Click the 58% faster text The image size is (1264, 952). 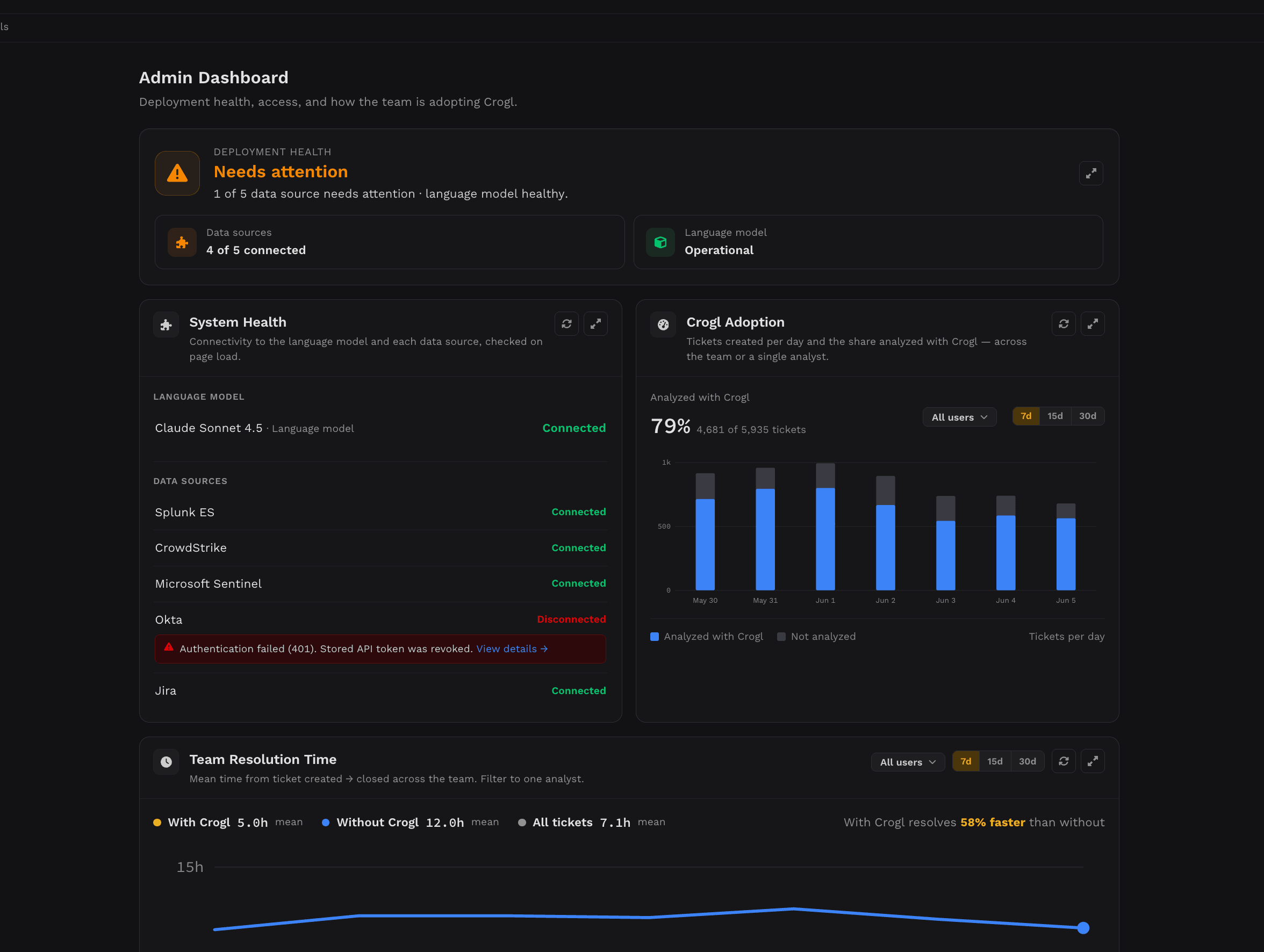tap(993, 823)
